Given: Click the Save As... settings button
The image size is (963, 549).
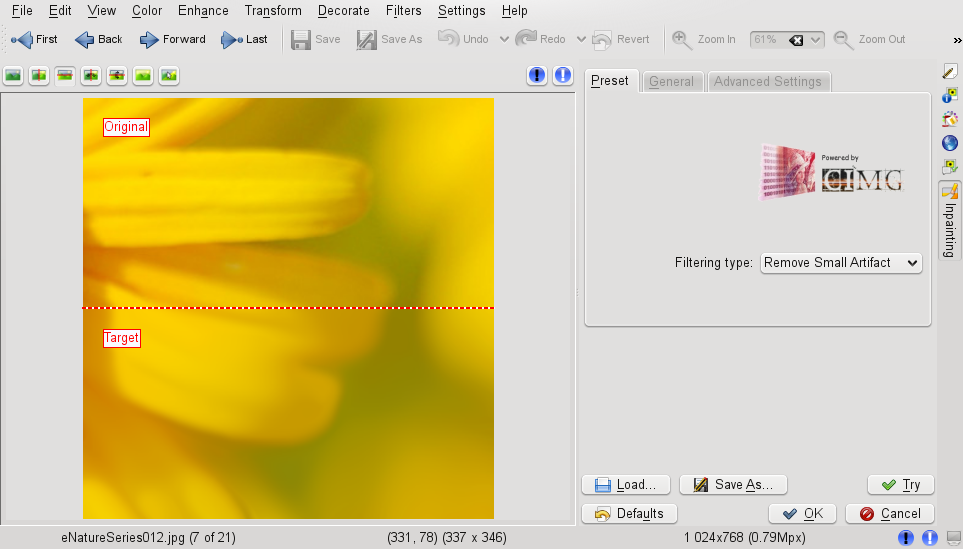Looking at the screenshot, I should (x=733, y=485).
